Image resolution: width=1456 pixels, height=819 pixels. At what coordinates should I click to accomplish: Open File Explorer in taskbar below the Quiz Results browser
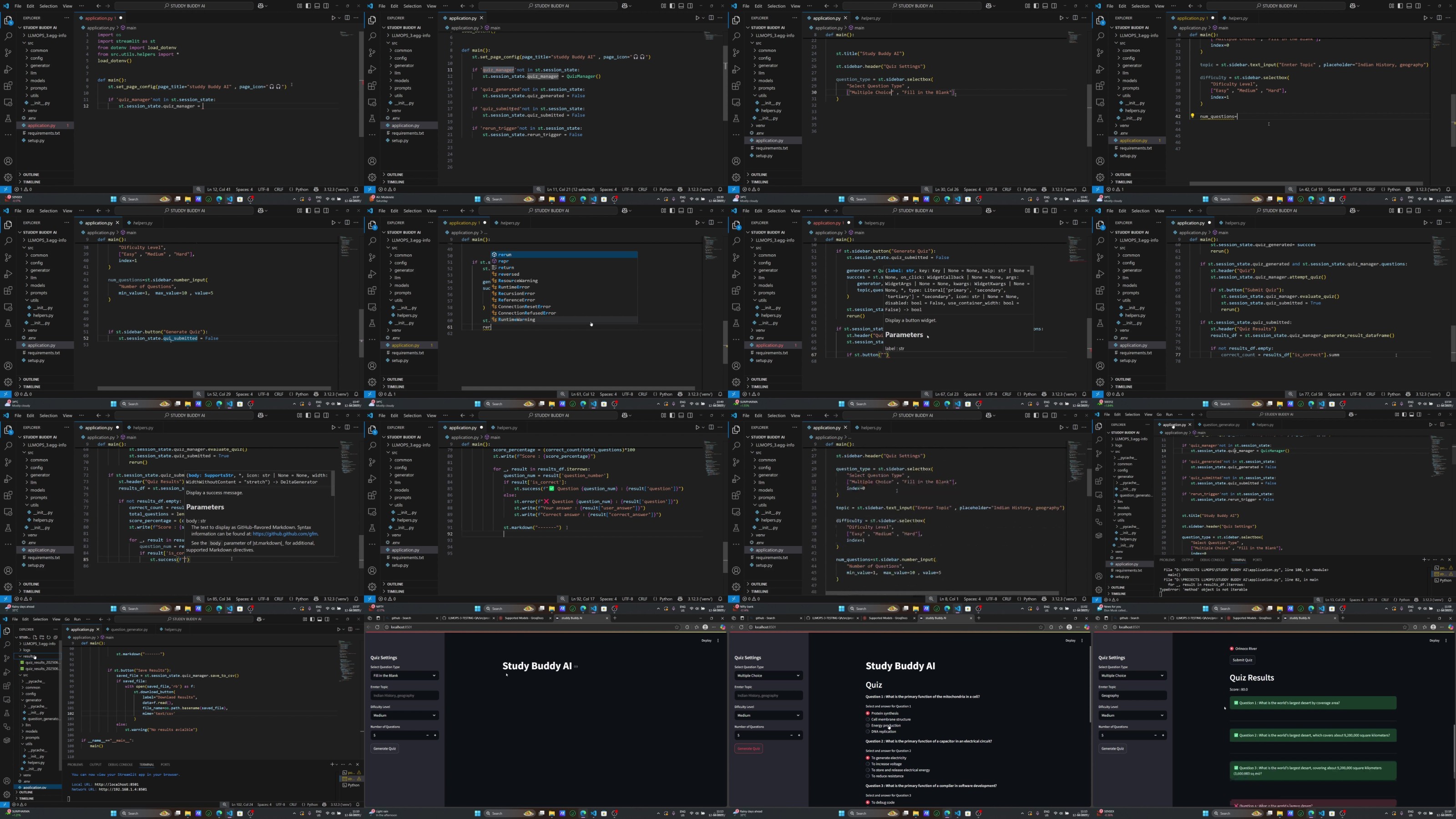(x=1279, y=814)
